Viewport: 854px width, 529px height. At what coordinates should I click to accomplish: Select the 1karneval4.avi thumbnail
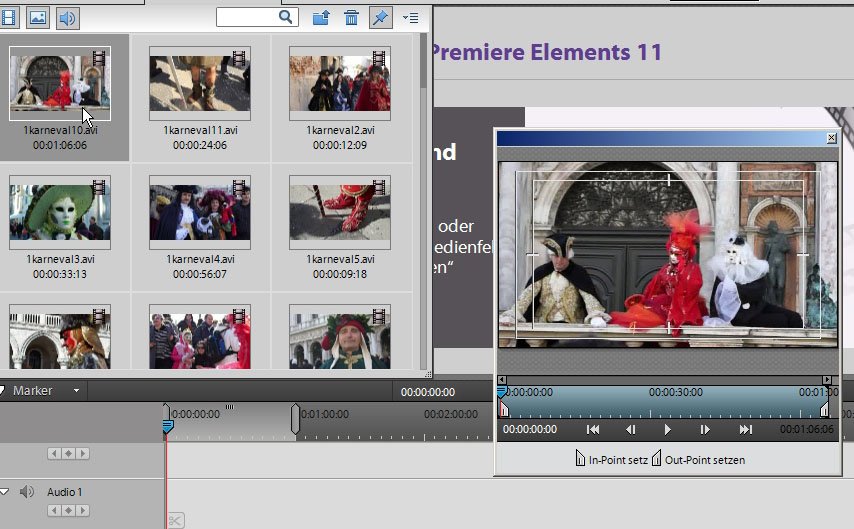pos(200,212)
